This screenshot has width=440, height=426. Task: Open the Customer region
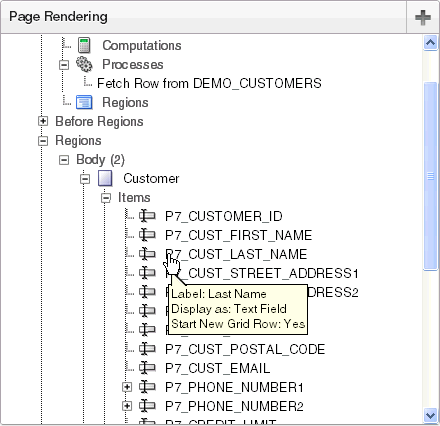tap(151, 178)
